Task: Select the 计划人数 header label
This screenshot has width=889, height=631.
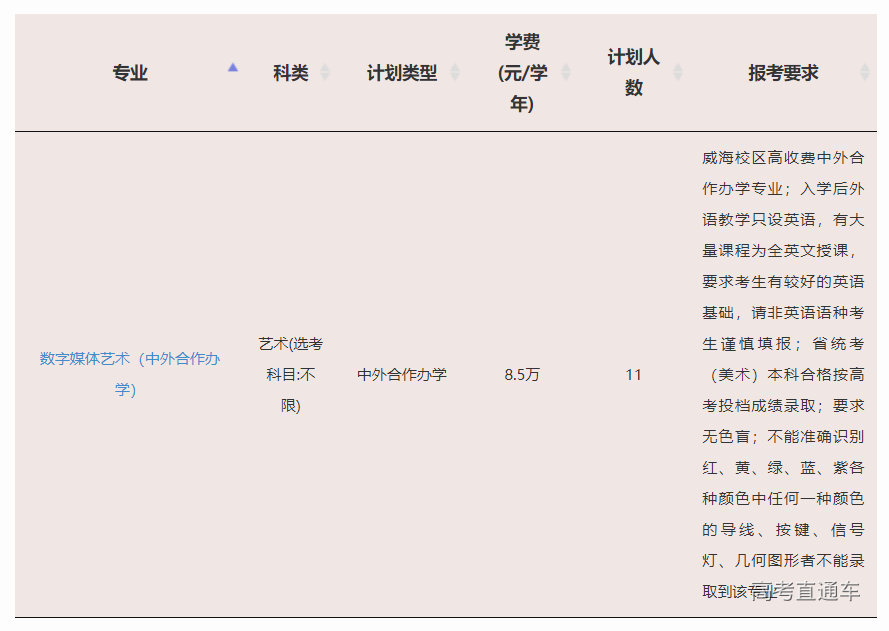Action: pos(633,73)
